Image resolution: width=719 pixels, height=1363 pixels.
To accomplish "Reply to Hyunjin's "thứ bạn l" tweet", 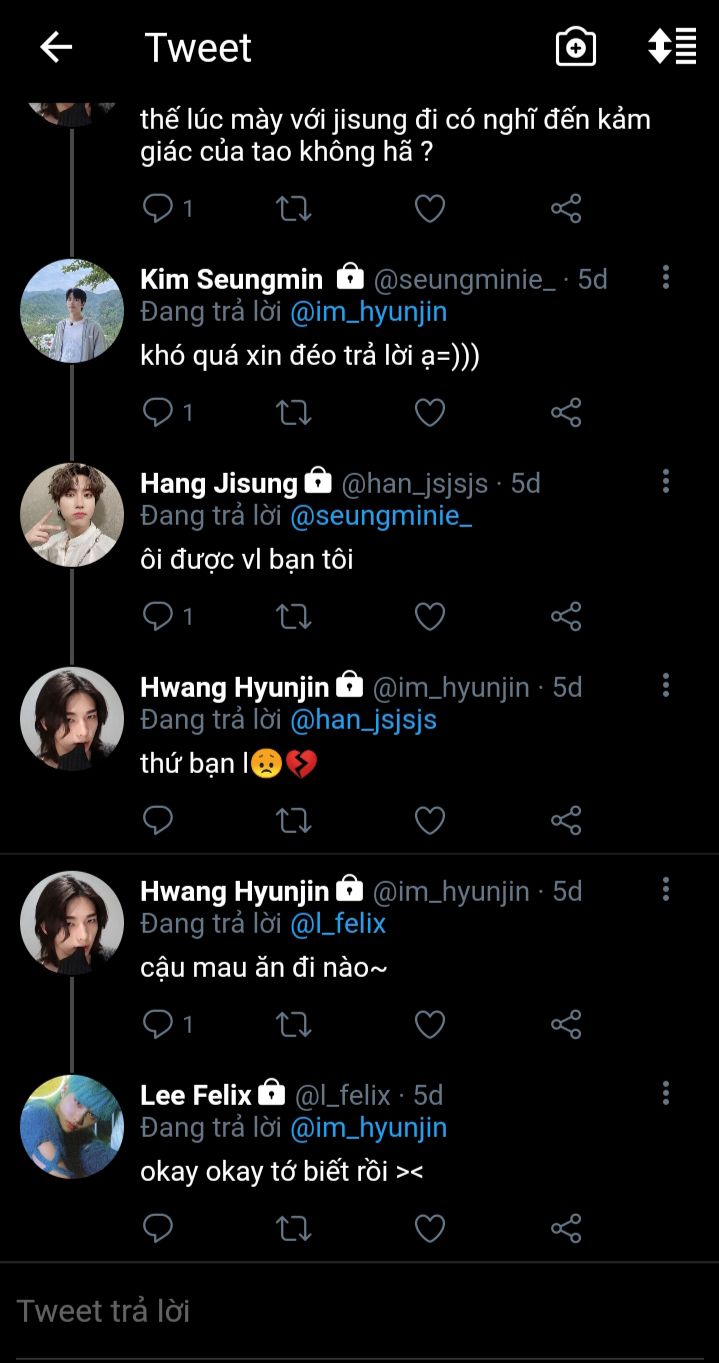I will click(159, 820).
